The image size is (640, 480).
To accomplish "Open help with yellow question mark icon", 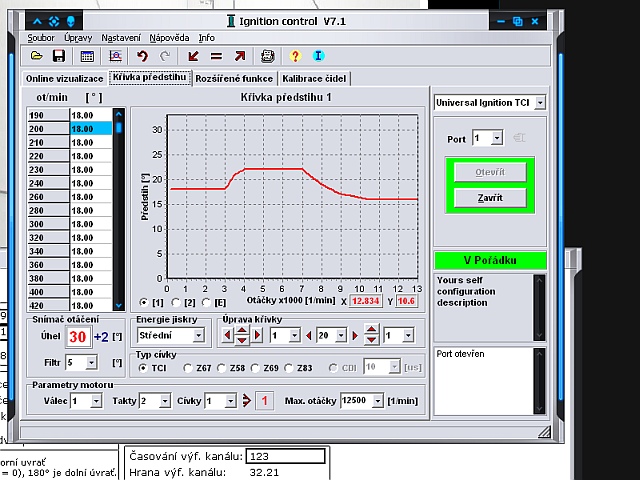I will pyautogui.click(x=295, y=56).
